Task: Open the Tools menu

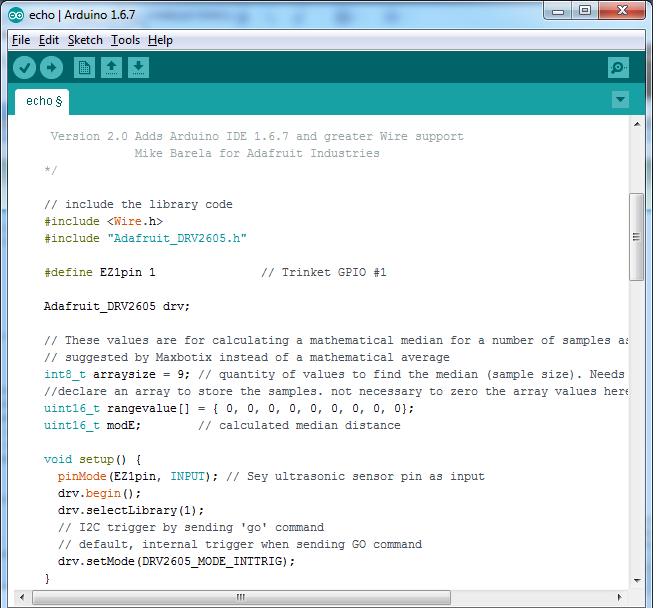Action: pos(125,40)
